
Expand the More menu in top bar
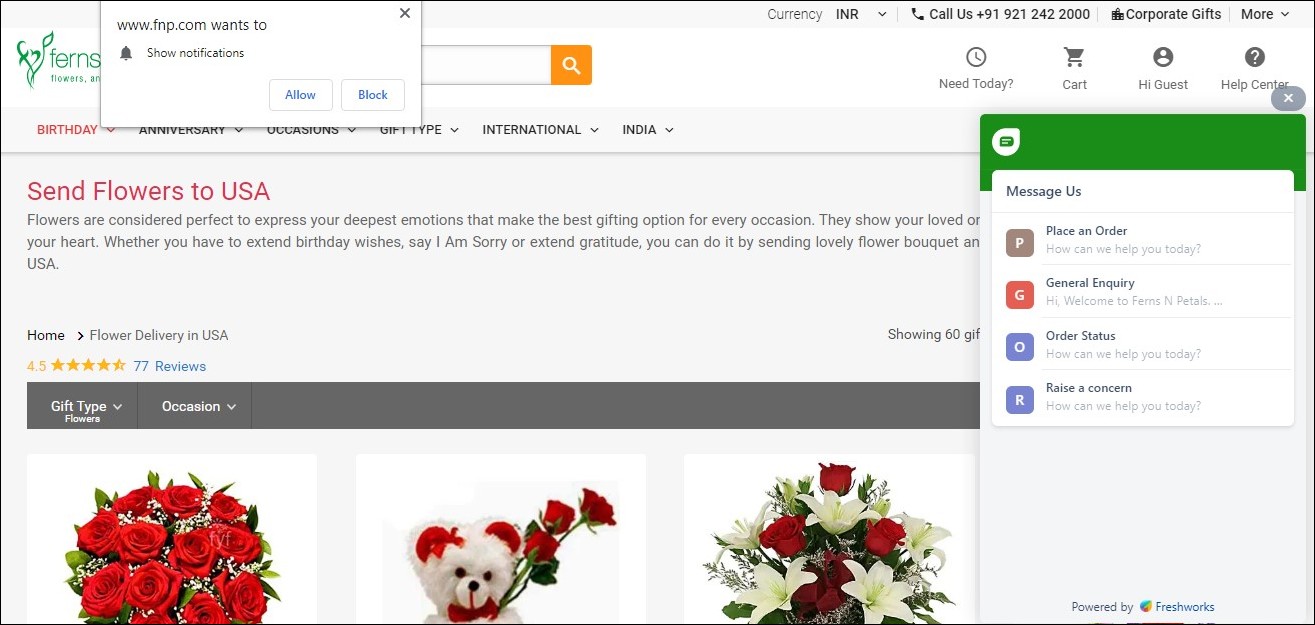coord(1264,14)
